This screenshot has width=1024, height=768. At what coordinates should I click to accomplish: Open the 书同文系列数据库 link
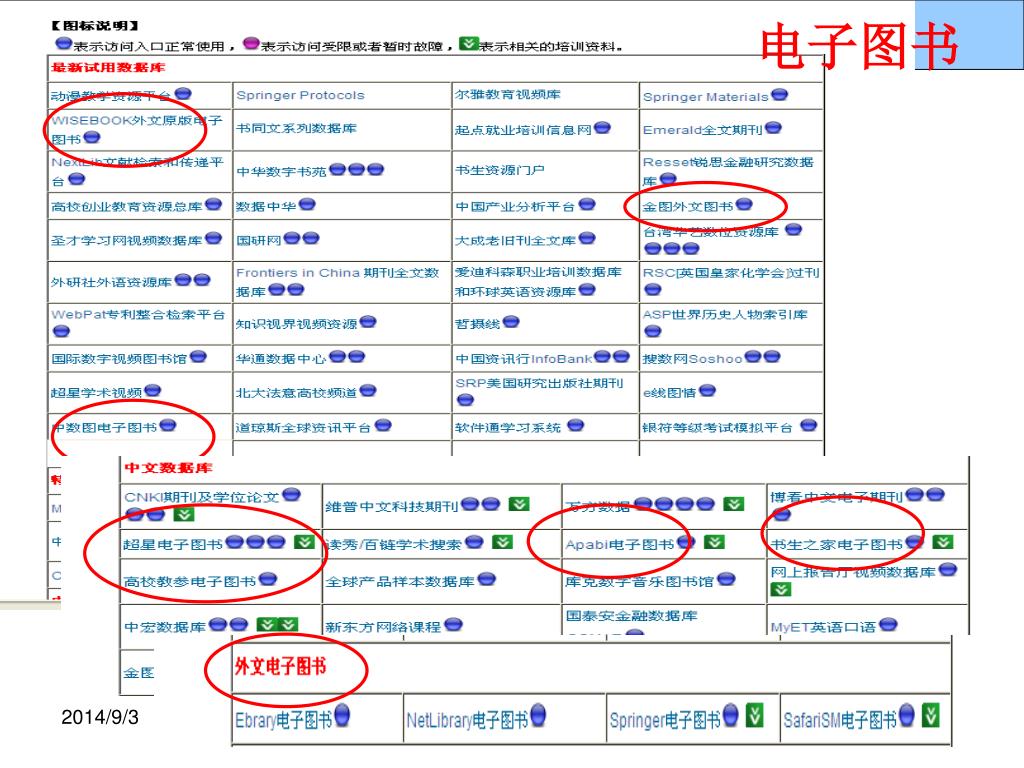point(296,129)
